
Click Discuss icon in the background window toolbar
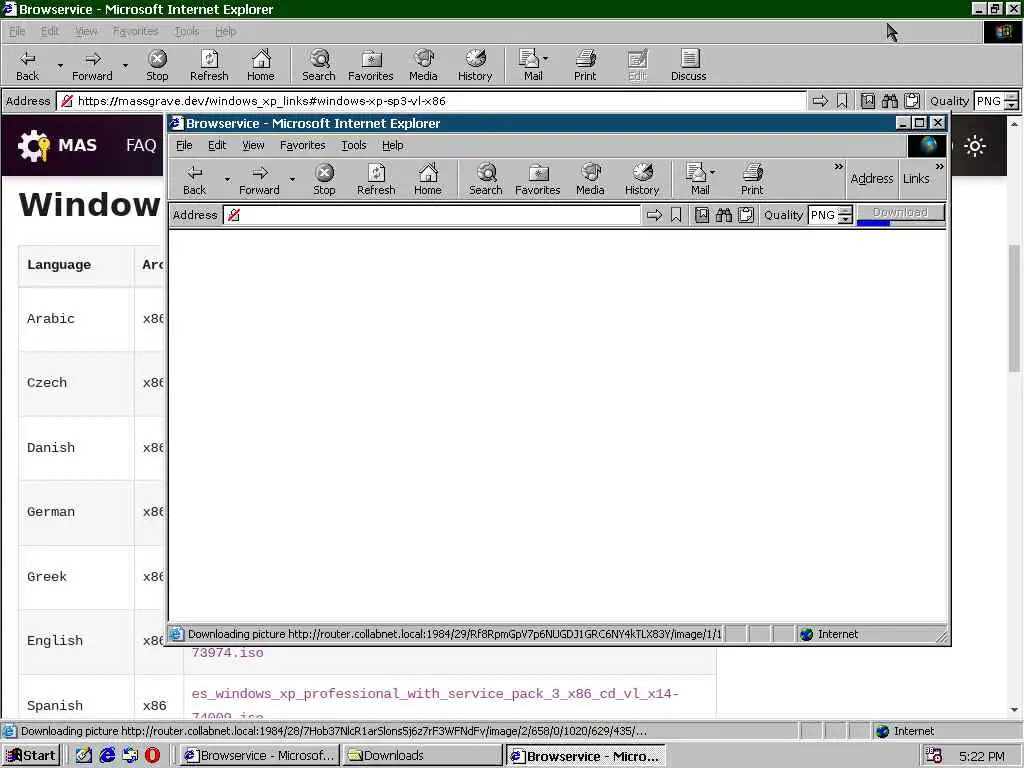point(689,65)
